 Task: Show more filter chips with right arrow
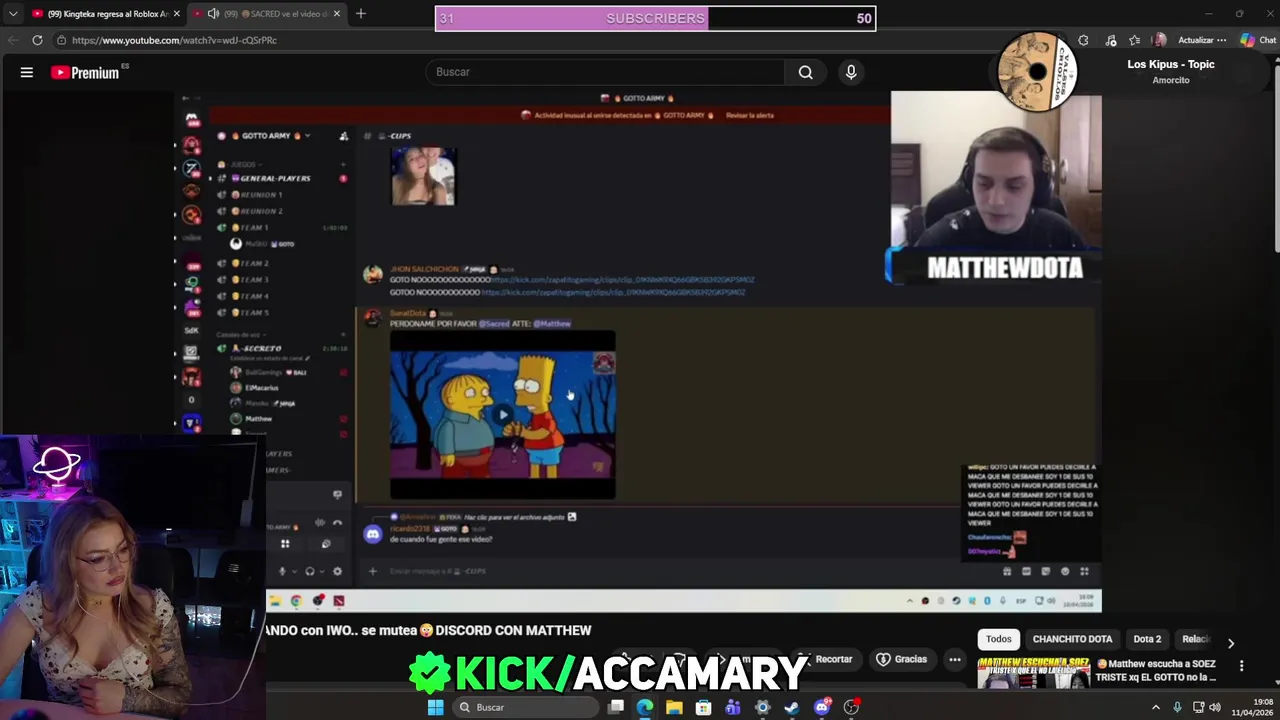tap(1231, 643)
